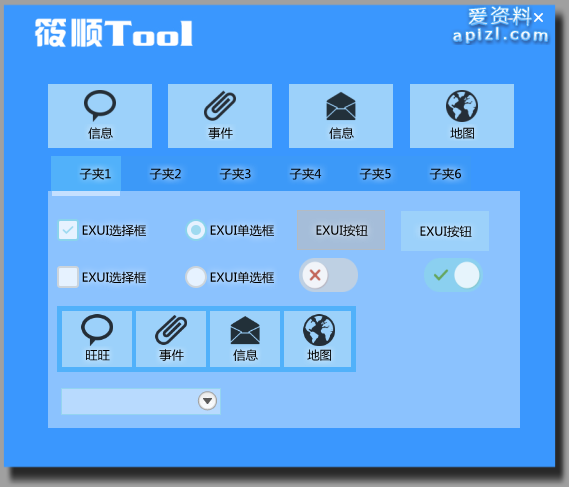Open the speech bubble 信息 tile in the top row
Viewport: 569px width, 487px height.
pos(100,116)
